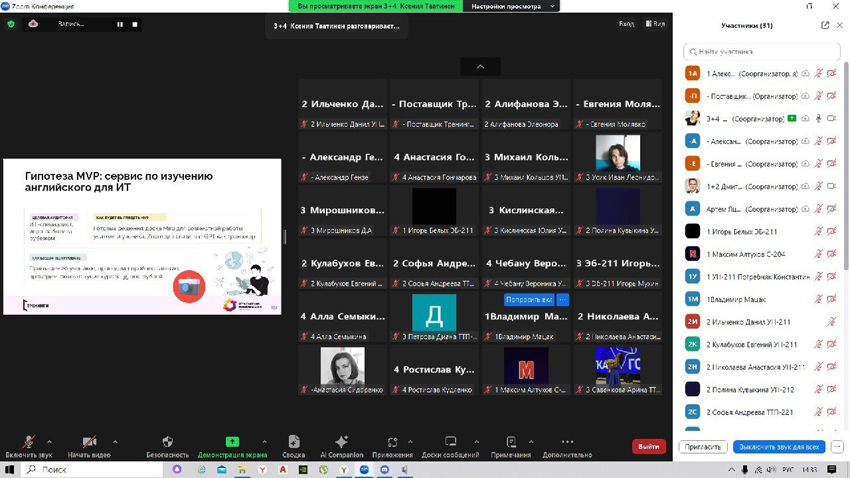Stop the meeting recording
The image size is (850, 478).
[x=135, y=24]
